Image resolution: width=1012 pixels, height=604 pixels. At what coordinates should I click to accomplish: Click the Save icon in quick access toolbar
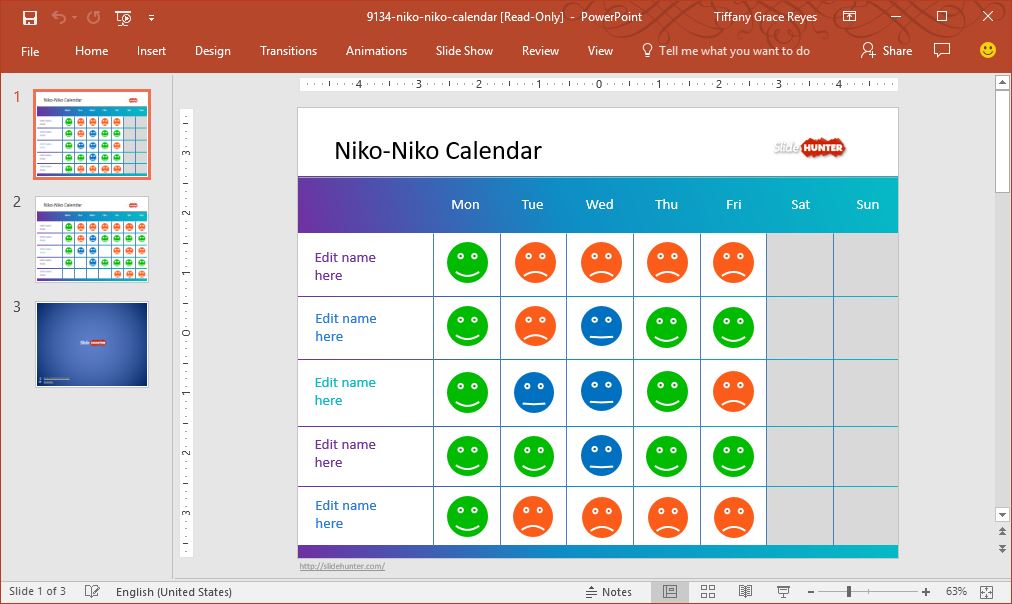tap(30, 18)
